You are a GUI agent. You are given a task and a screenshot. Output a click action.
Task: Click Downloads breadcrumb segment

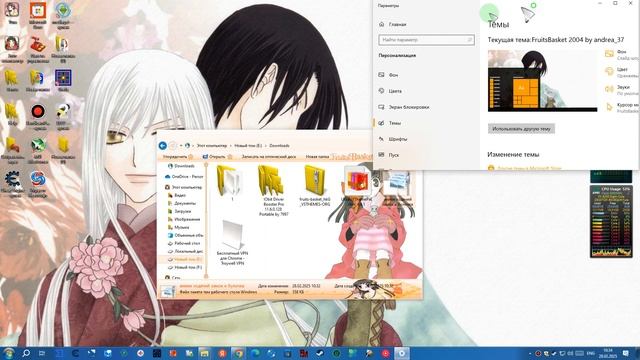(280, 146)
